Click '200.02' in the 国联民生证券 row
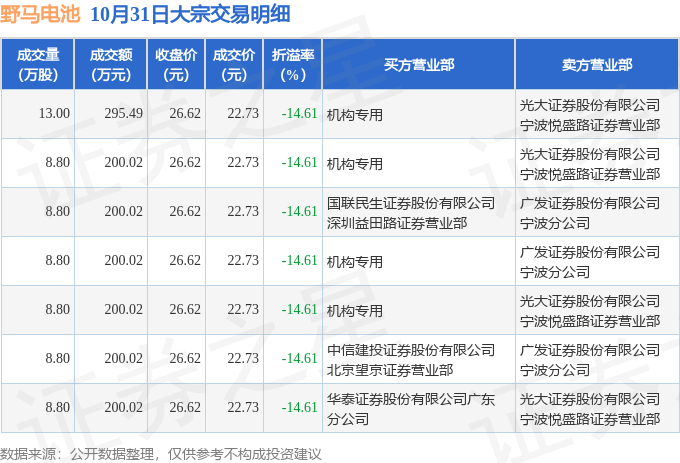Screen dimensions: 680x463 123,212
